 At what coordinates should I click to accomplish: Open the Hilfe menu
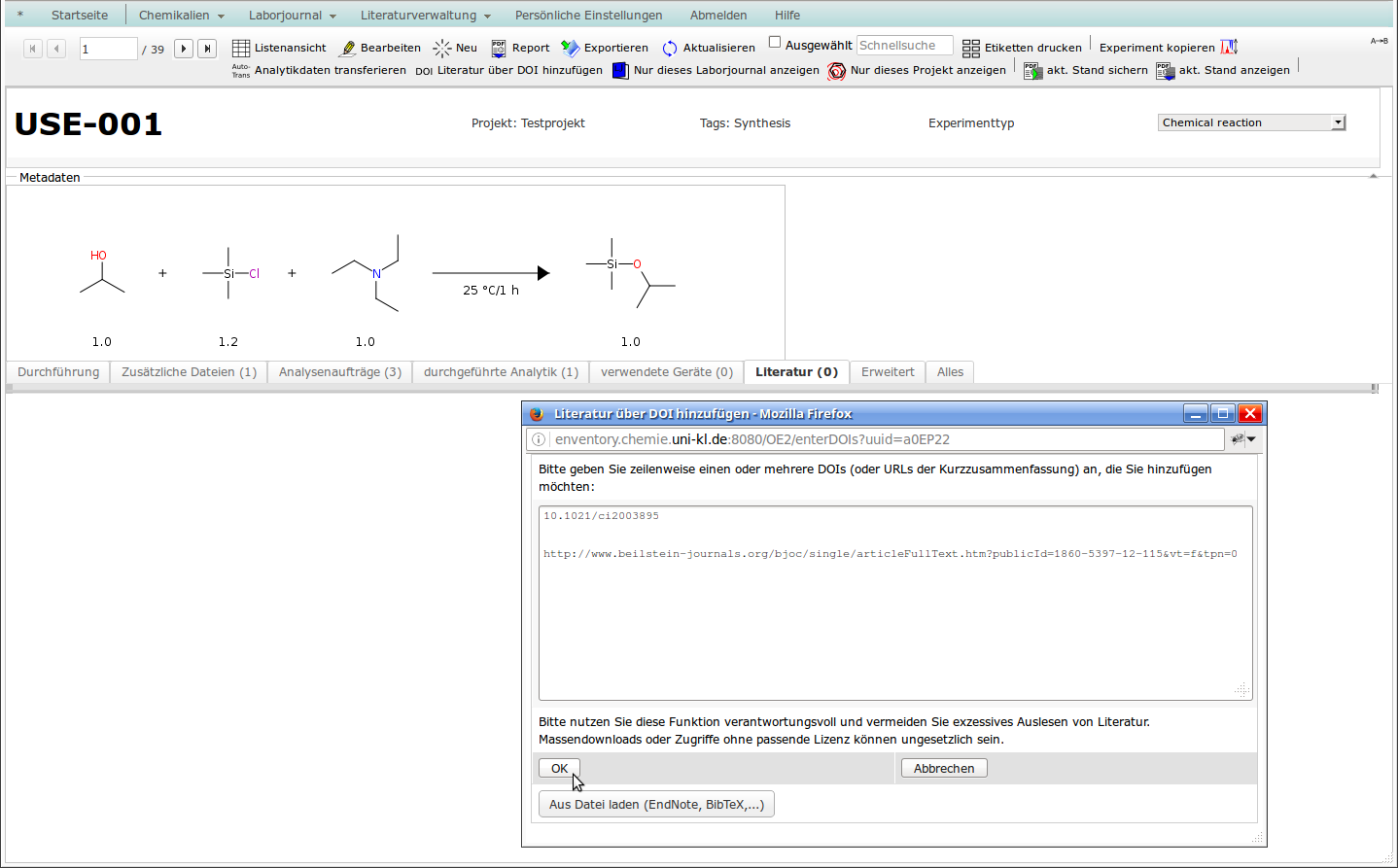[x=787, y=16]
